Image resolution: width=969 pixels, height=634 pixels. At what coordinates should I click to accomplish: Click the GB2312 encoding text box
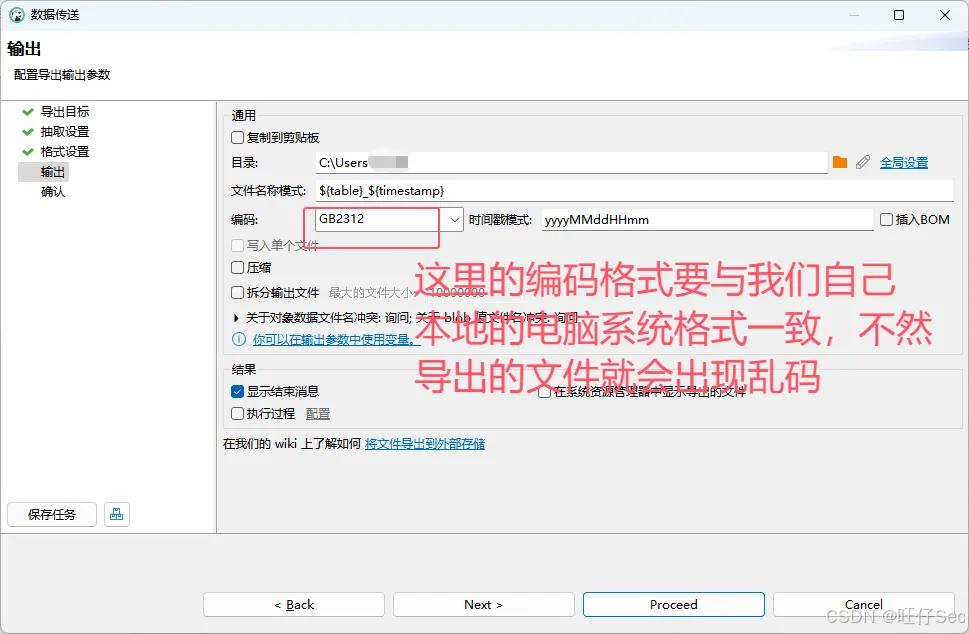click(381, 219)
